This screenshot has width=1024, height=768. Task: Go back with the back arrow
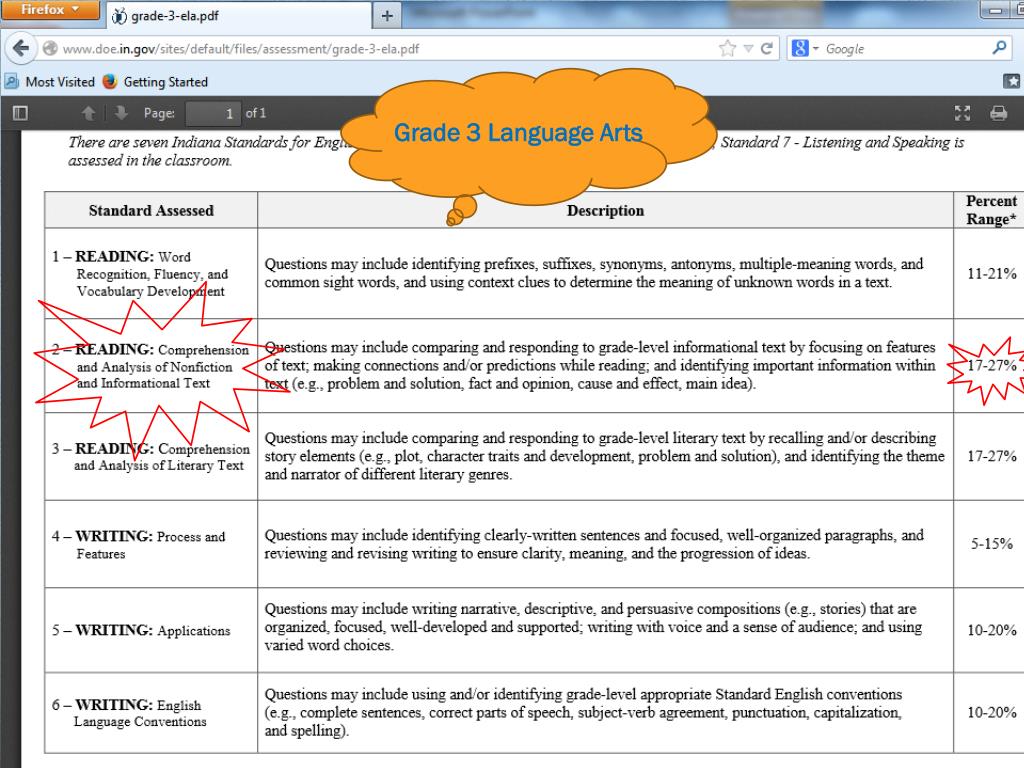coord(20,48)
